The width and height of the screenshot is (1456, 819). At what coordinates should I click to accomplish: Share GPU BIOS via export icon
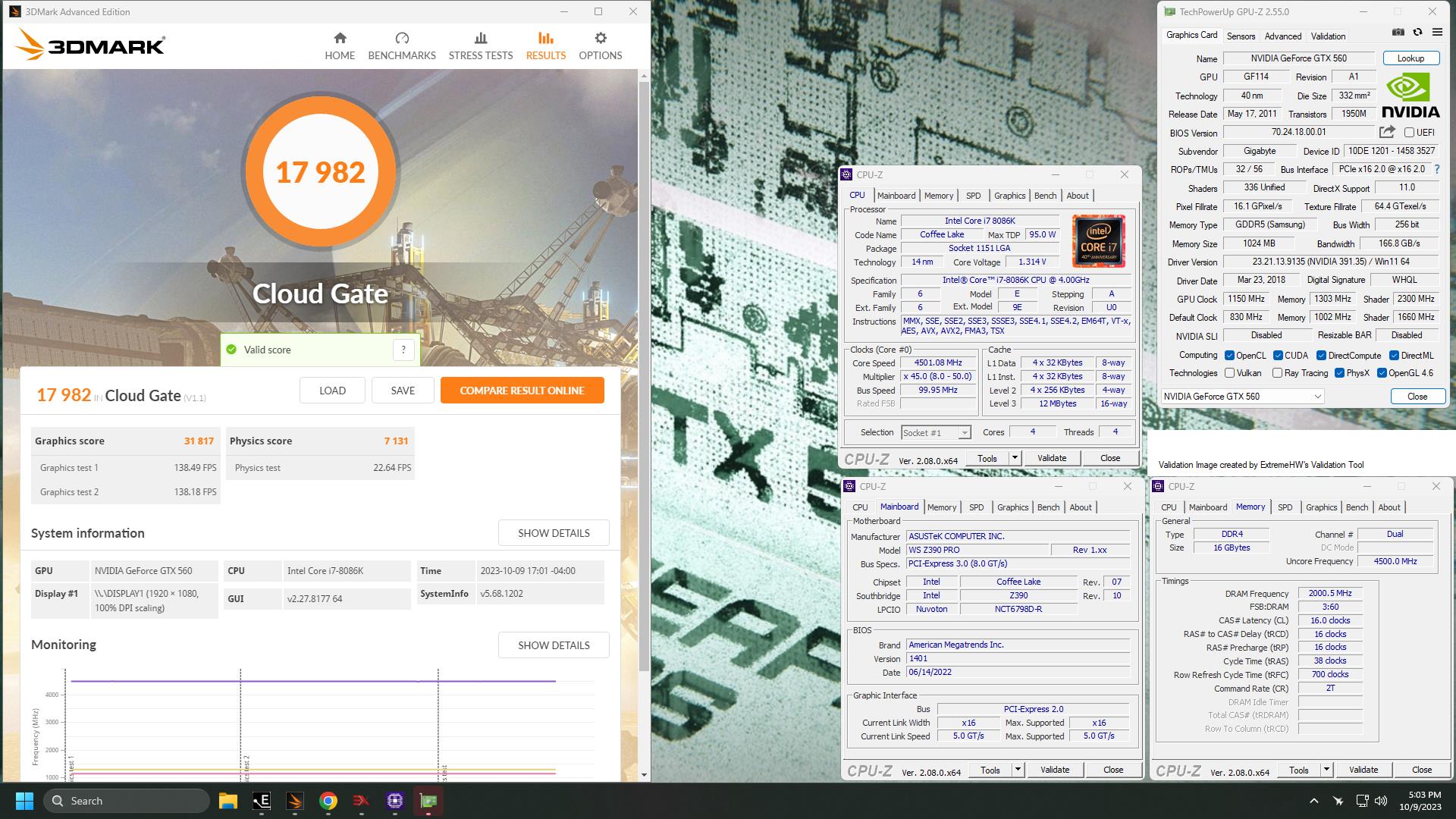click(x=1387, y=132)
